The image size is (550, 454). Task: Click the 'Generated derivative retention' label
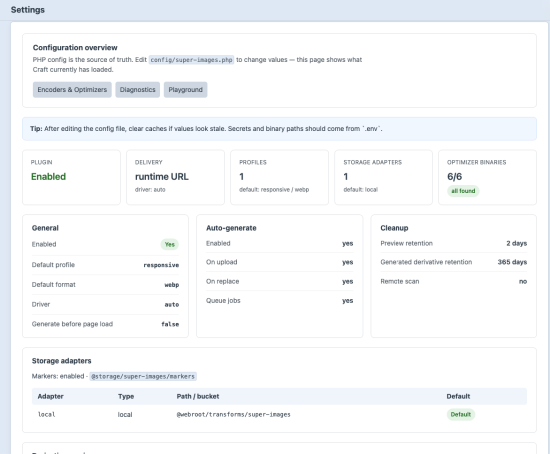pos(426,262)
